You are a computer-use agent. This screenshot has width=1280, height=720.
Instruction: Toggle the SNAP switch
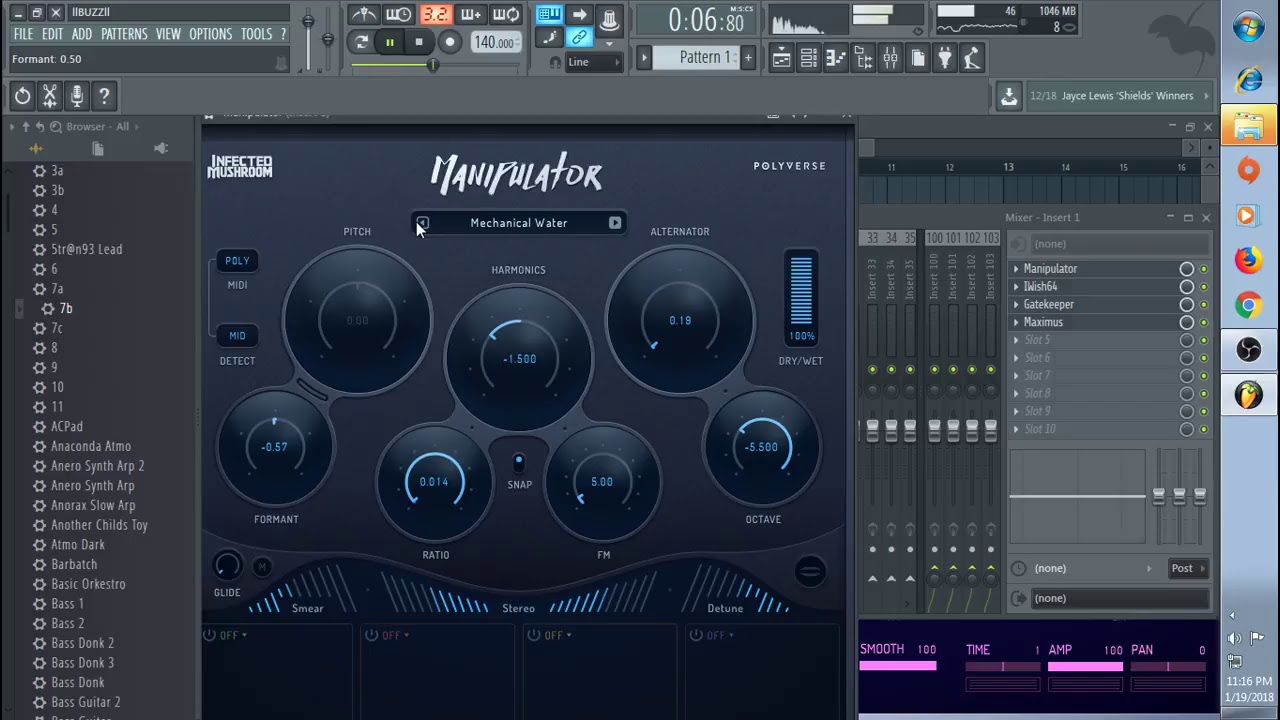[518, 462]
